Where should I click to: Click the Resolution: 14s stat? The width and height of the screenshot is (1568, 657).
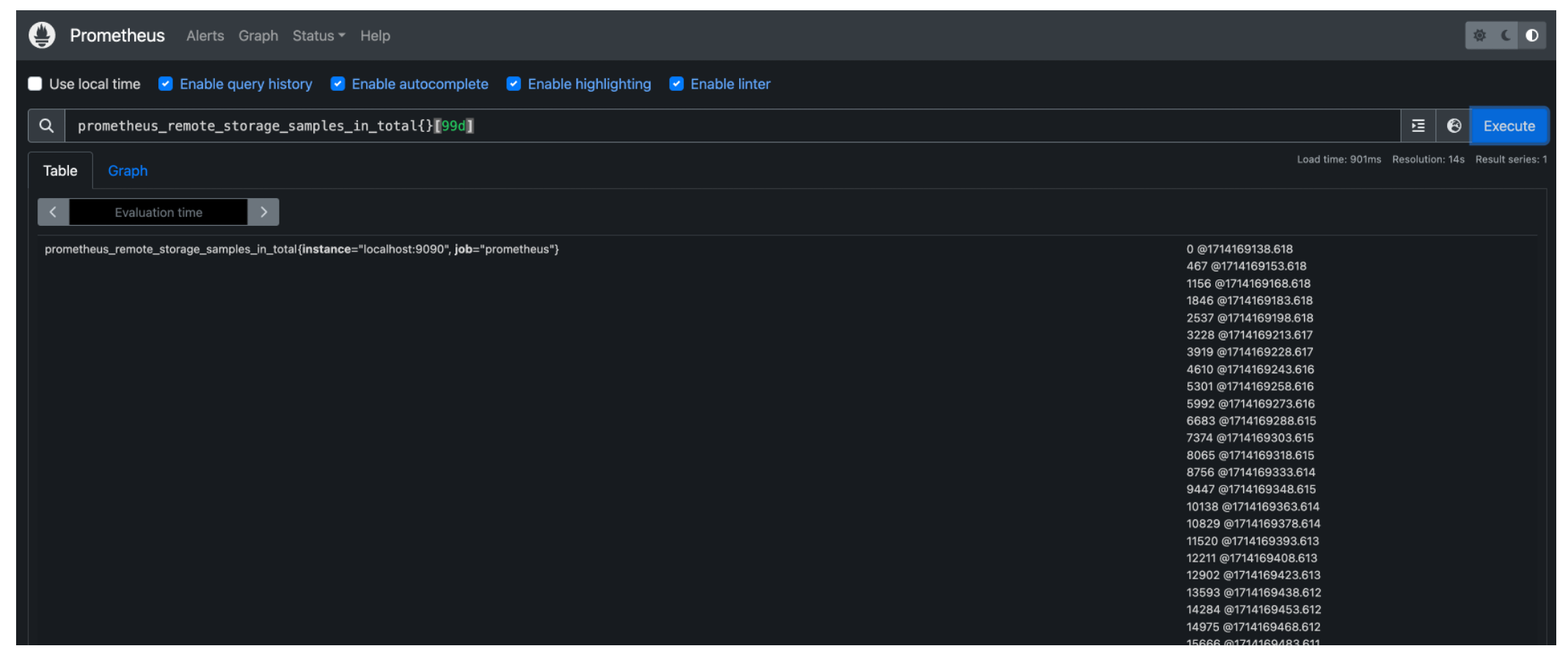click(1428, 159)
